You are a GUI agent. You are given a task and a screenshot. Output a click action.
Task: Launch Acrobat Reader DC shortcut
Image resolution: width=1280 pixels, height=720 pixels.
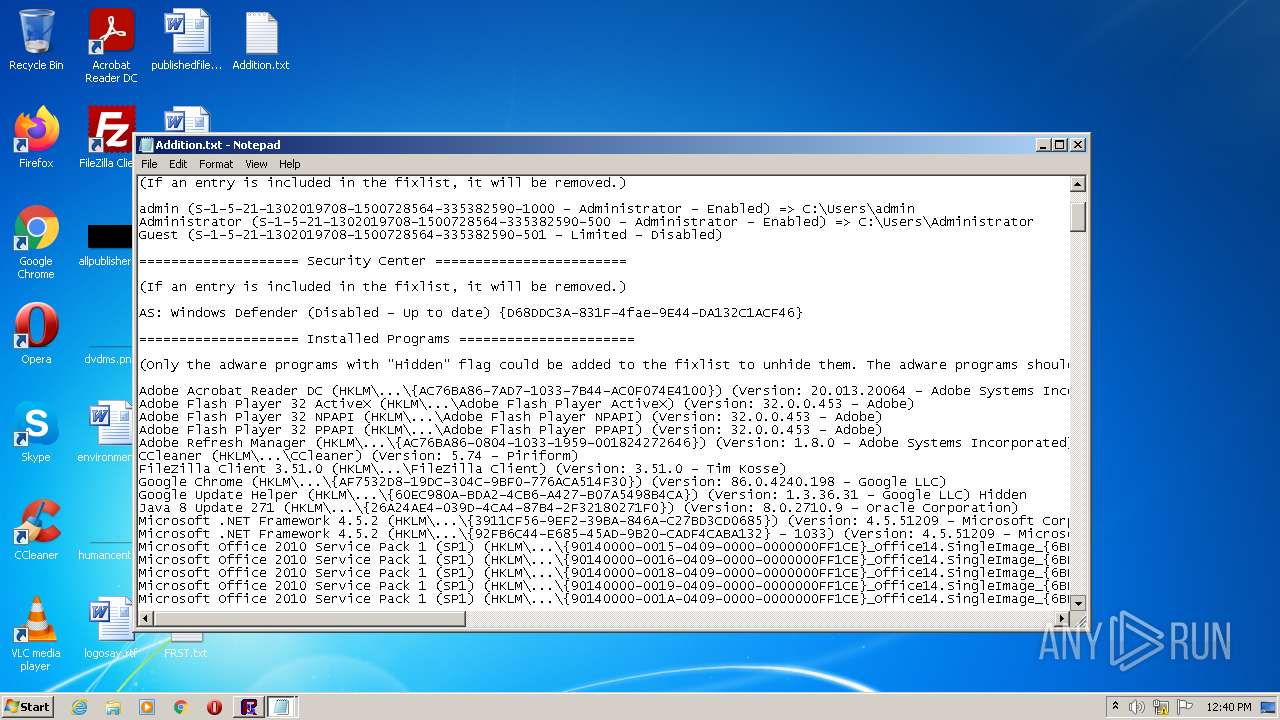[111, 46]
